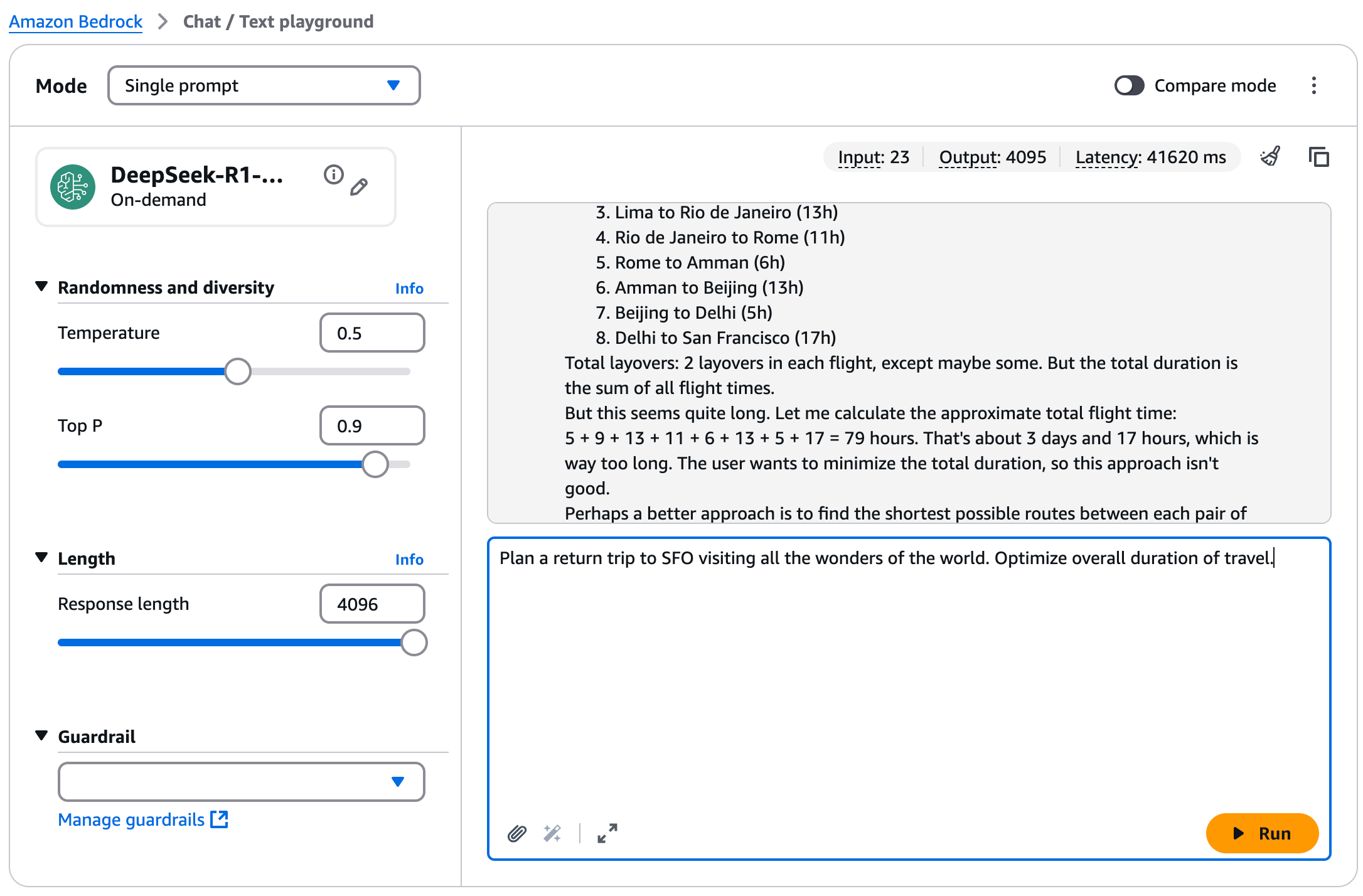Open the Amazon Bedrock breadcrumb link
The width and height of the screenshot is (1363, 896).
(75, 21)
